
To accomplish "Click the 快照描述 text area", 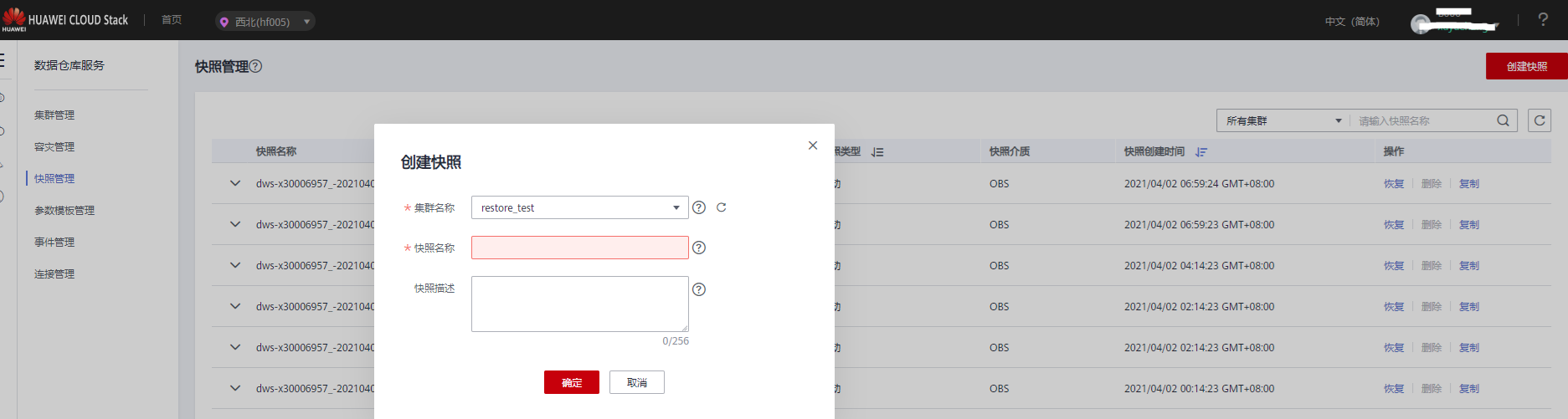I will tap(579, 304).
